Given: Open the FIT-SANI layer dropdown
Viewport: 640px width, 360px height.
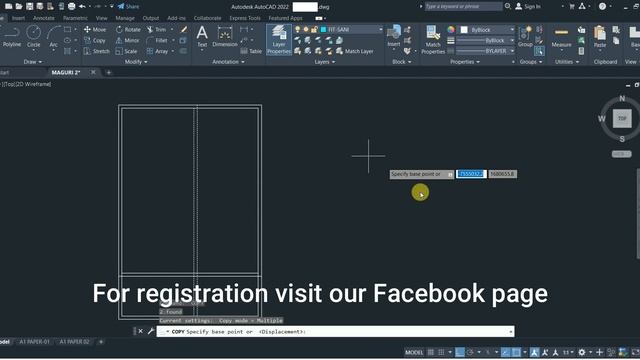Looking at the screenshot, I should tap(380, 29).
